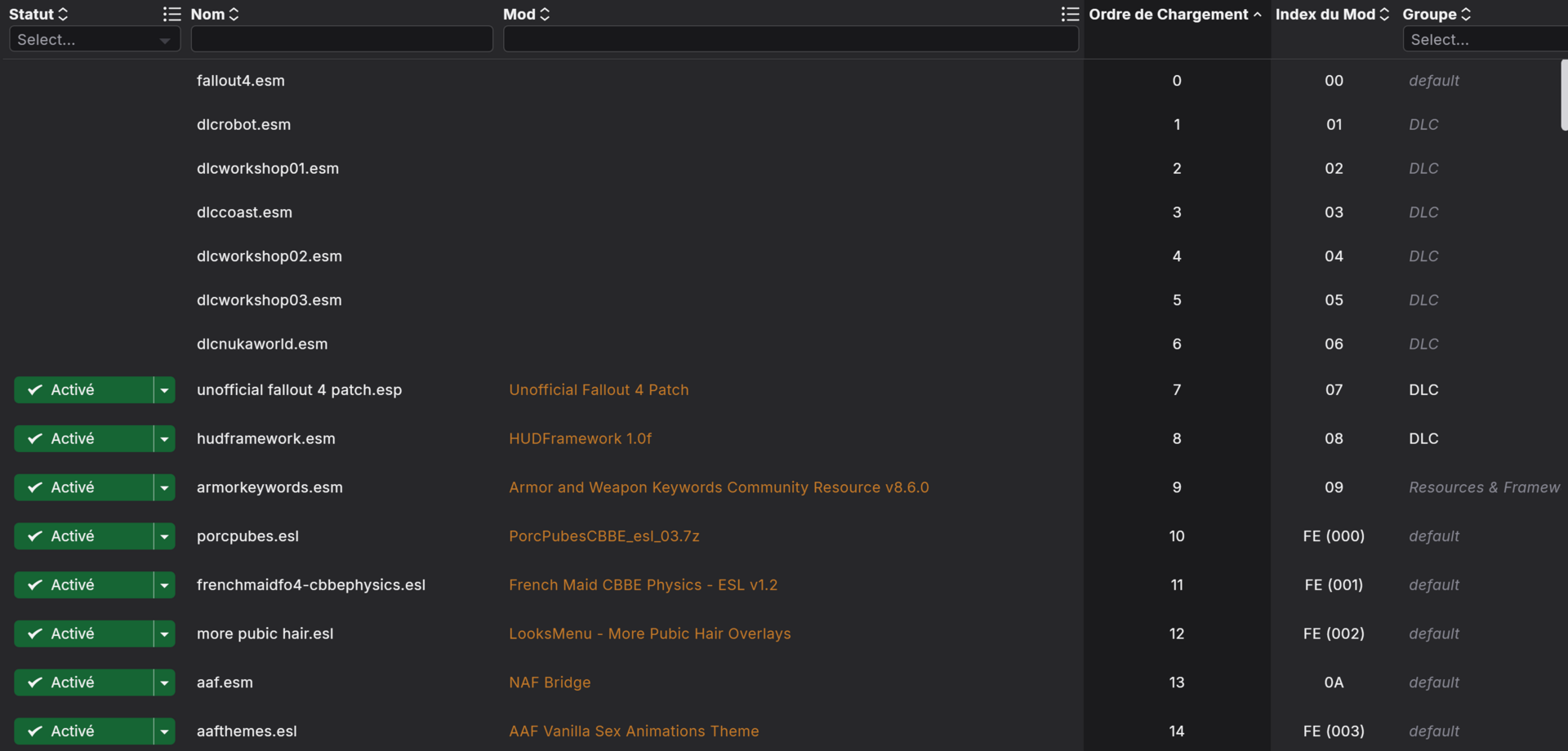Open the Statut Select filter dropdown
The width and height of the screenshot is (1568, 751).
95,39
